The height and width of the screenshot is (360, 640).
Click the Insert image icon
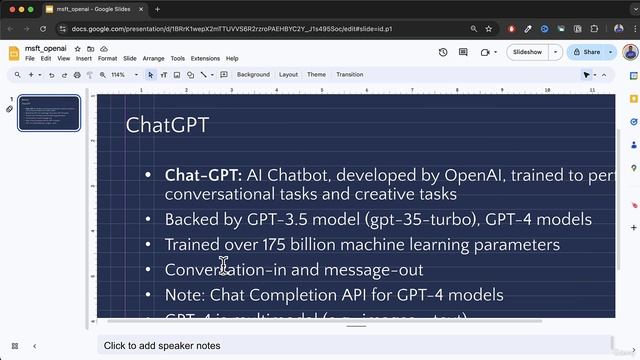pos(177,75)
